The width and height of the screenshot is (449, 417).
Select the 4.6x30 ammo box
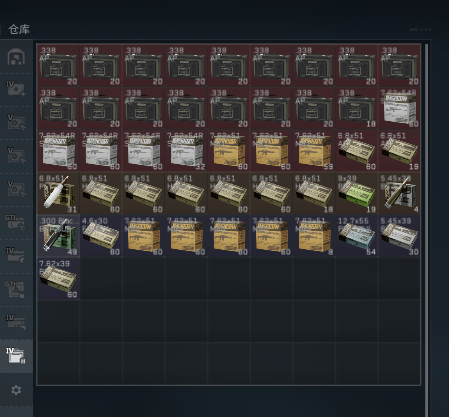[101, 236]
